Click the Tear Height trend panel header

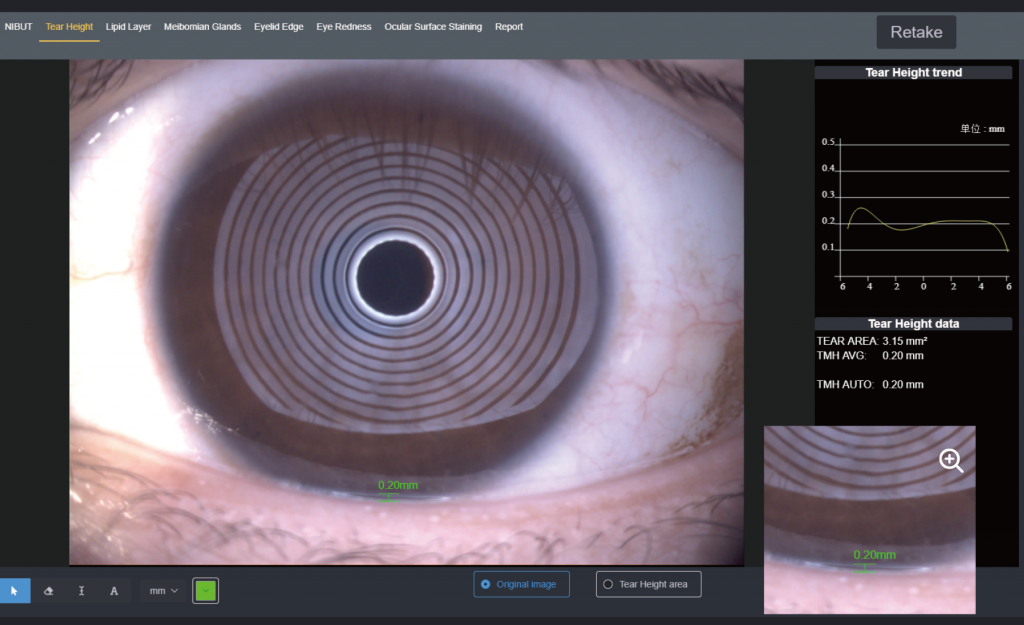(914, 72)
